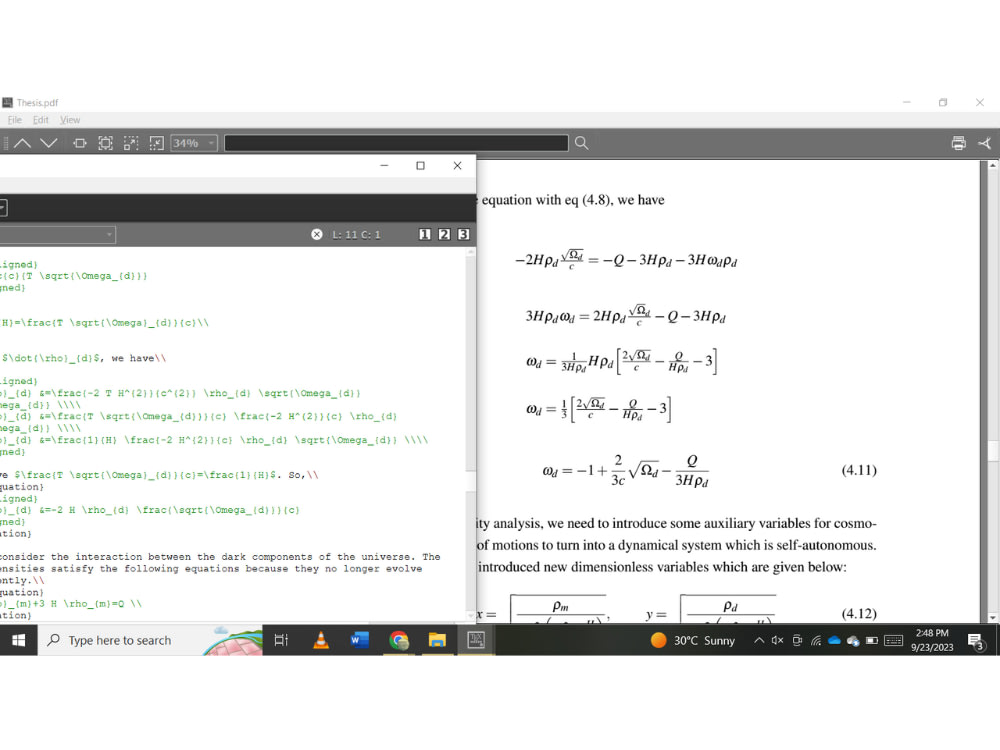Go to the next page
The width and height of the screenshot is (1000, 750).
coord(47,143)
